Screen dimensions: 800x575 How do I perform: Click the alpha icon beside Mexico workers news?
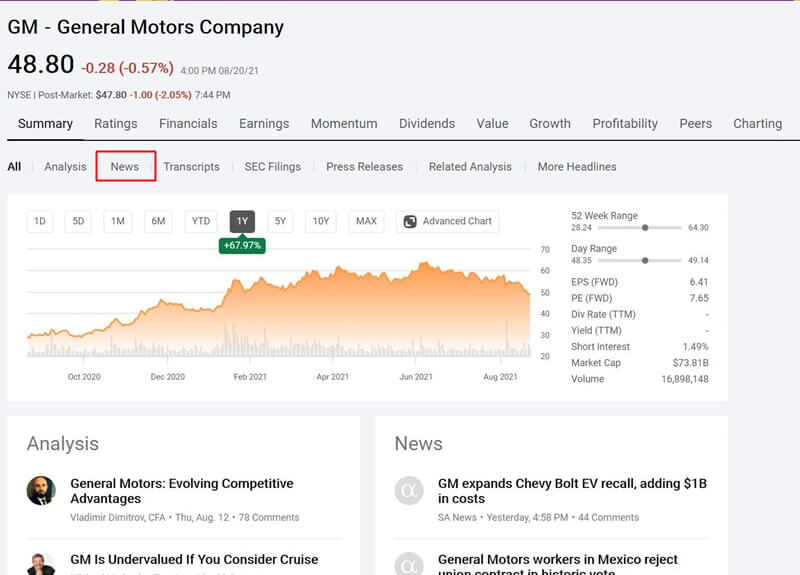point(409,564)
